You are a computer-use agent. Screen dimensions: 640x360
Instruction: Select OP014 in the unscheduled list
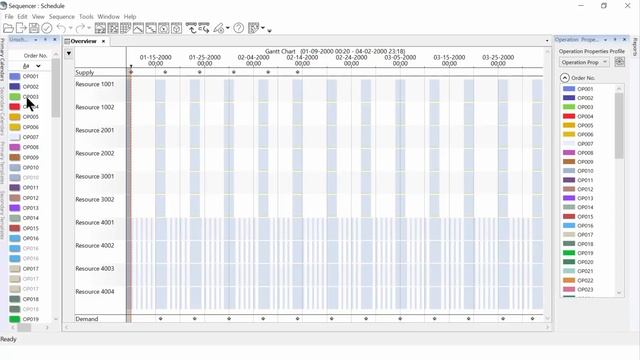[30, 218]
